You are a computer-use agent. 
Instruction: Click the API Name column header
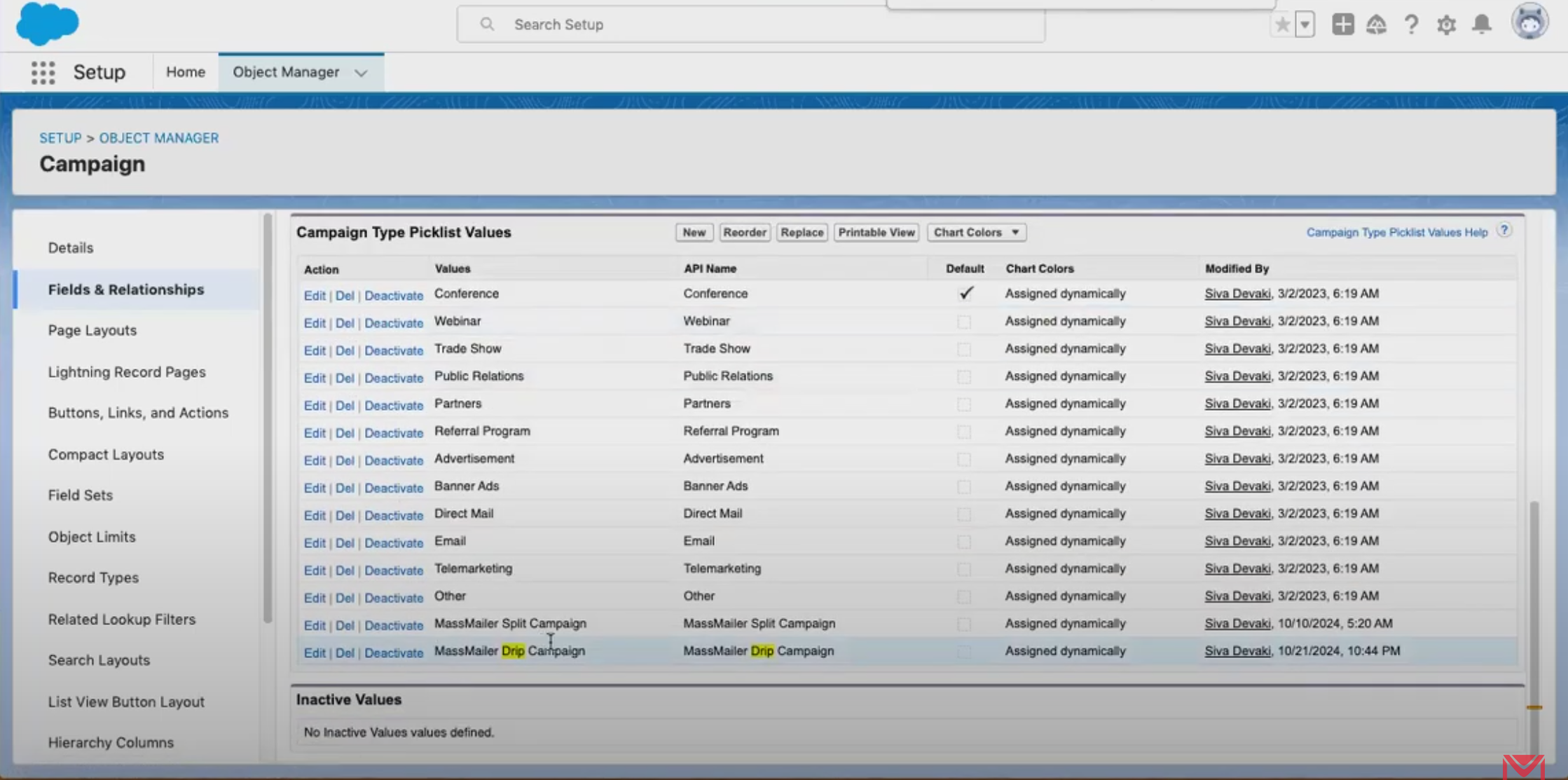pyautogui.click(x=710, y=268)
